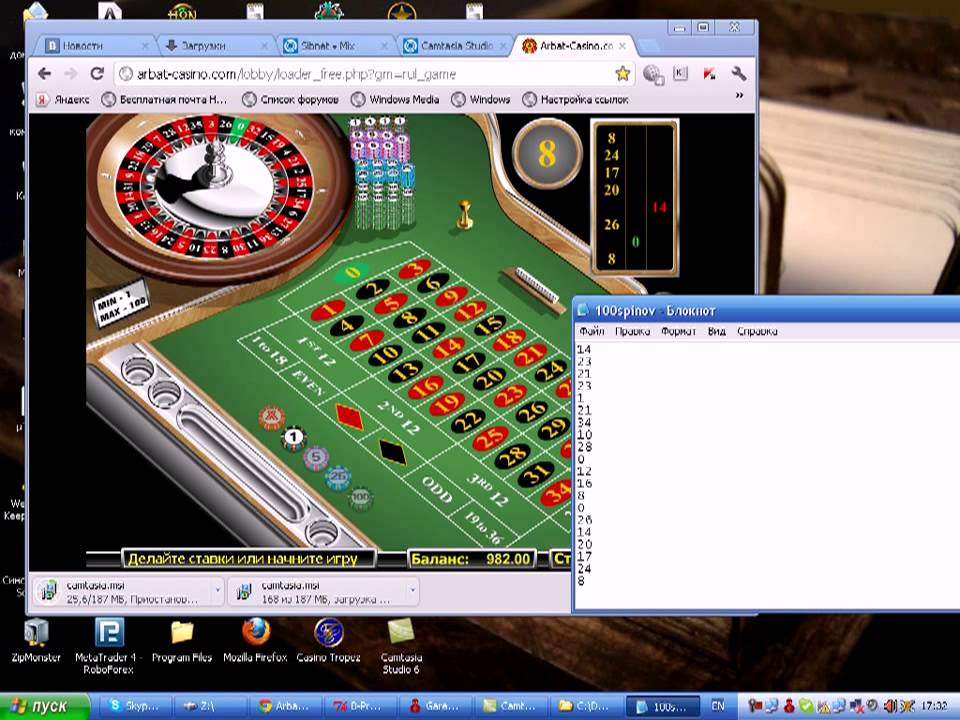Switch to 100s... Notepad taskbar button
This screenshot has width=960, height=720.
pyautogui.click(x=662, y=707)
